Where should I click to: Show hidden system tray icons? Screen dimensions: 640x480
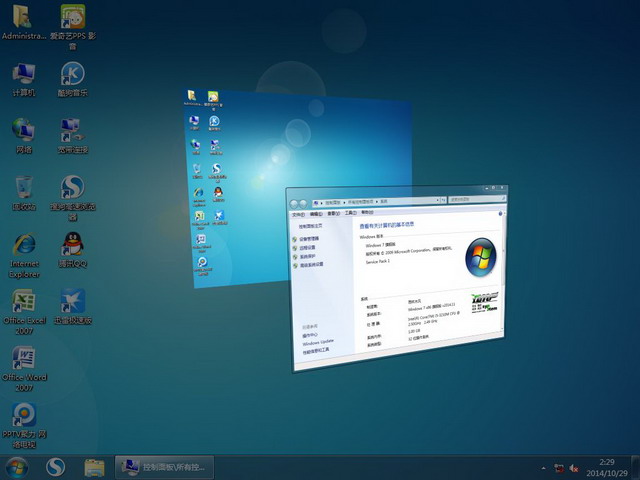[x=541, y=467]
